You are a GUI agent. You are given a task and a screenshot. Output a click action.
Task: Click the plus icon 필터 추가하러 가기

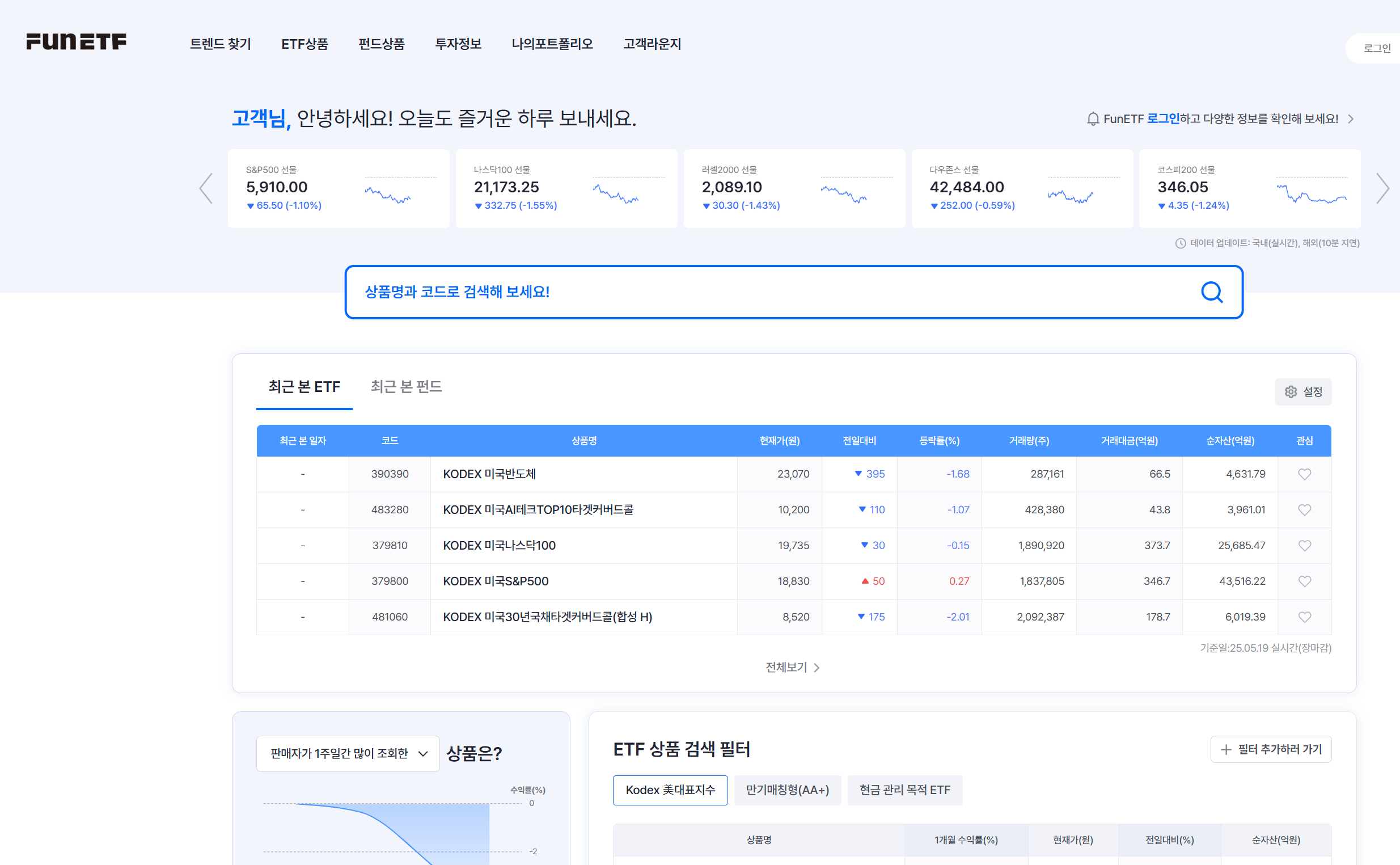(1225, 749)
